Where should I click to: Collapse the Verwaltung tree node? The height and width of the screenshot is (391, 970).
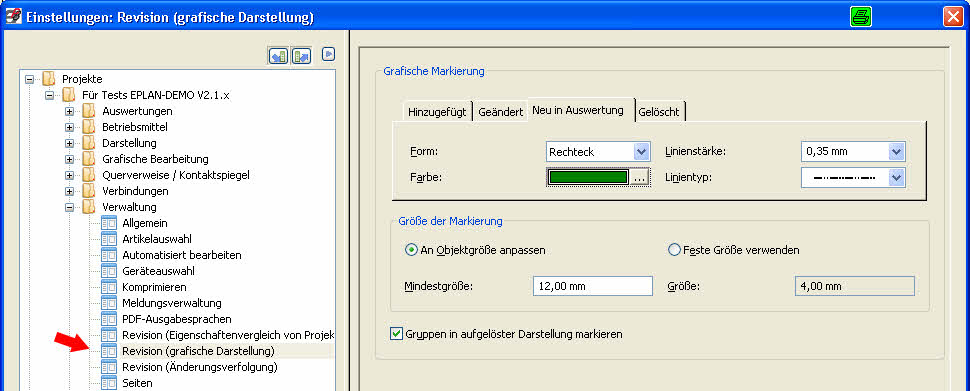69,207
